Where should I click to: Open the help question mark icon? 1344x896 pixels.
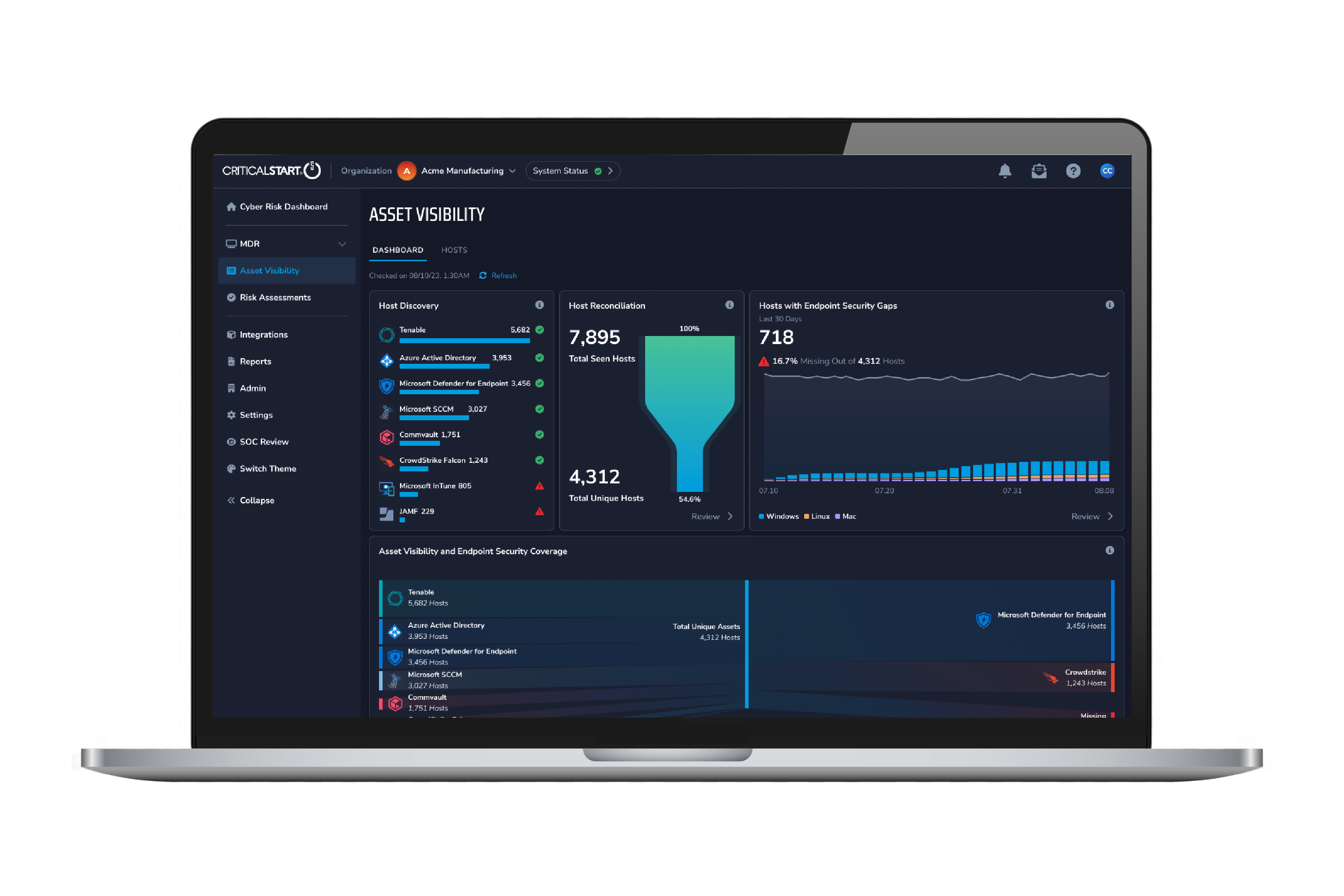click(x=1073, y=171)
